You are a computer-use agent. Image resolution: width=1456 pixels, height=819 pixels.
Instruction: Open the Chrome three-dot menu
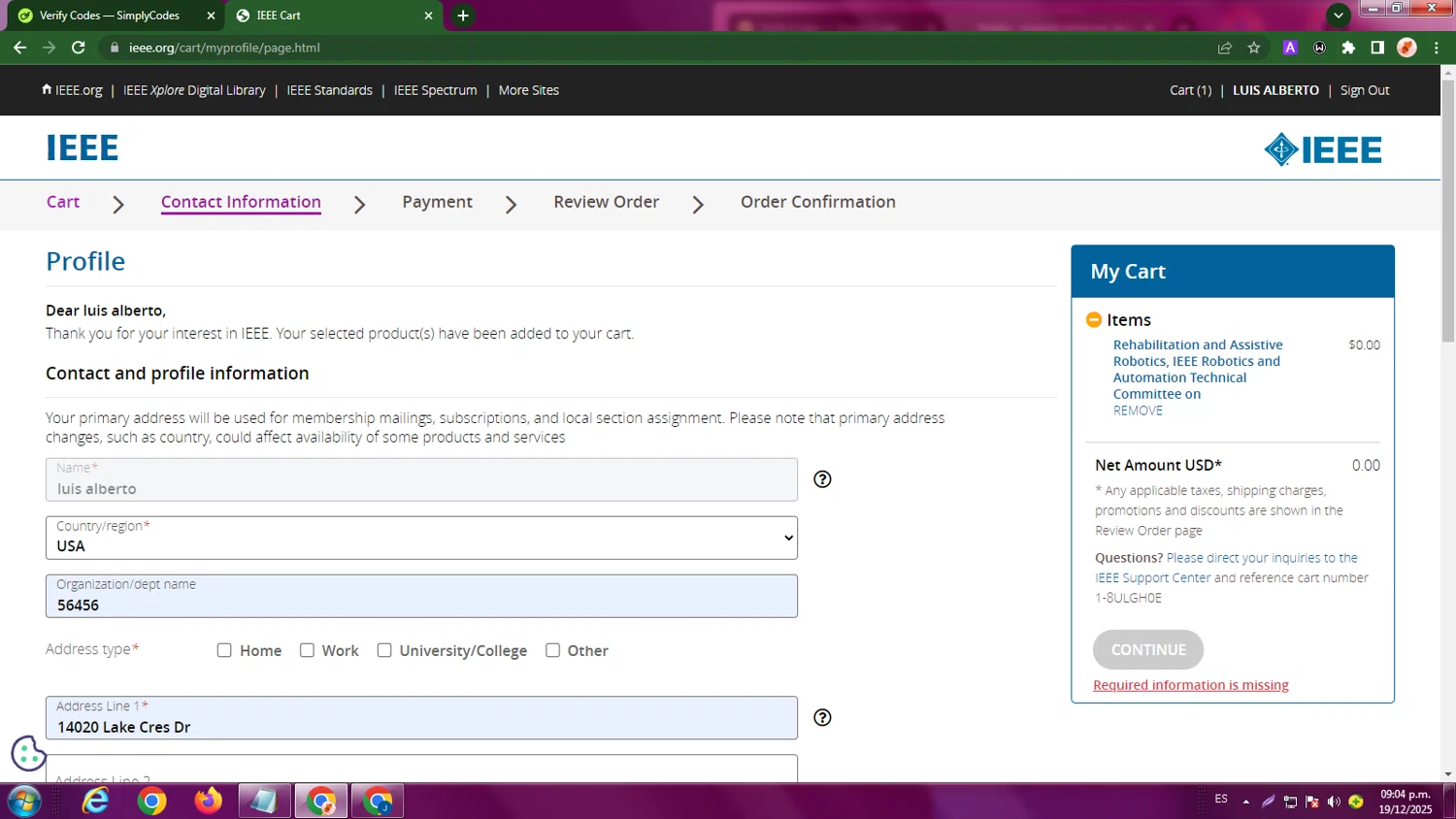(1437, 48)
